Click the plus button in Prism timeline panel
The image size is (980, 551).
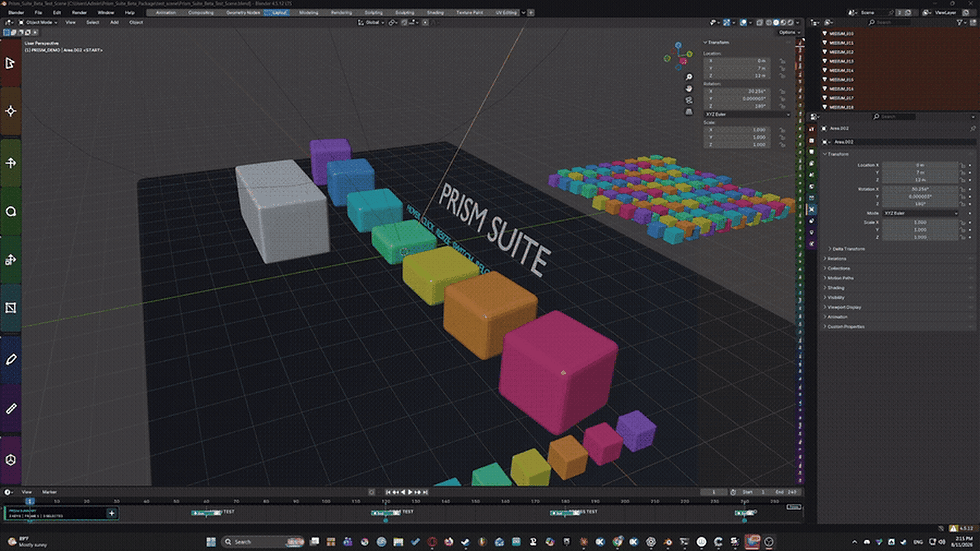coord(111,514)
